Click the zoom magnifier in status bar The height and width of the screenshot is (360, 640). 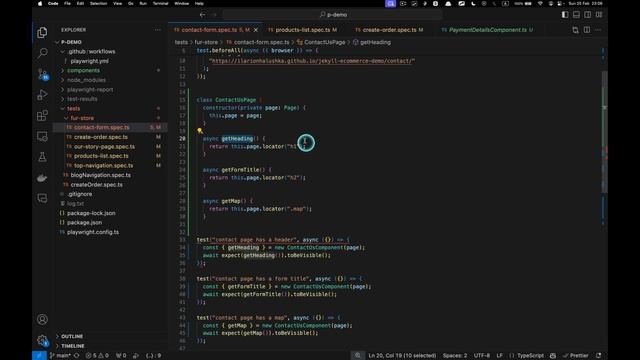click(358, 356)
